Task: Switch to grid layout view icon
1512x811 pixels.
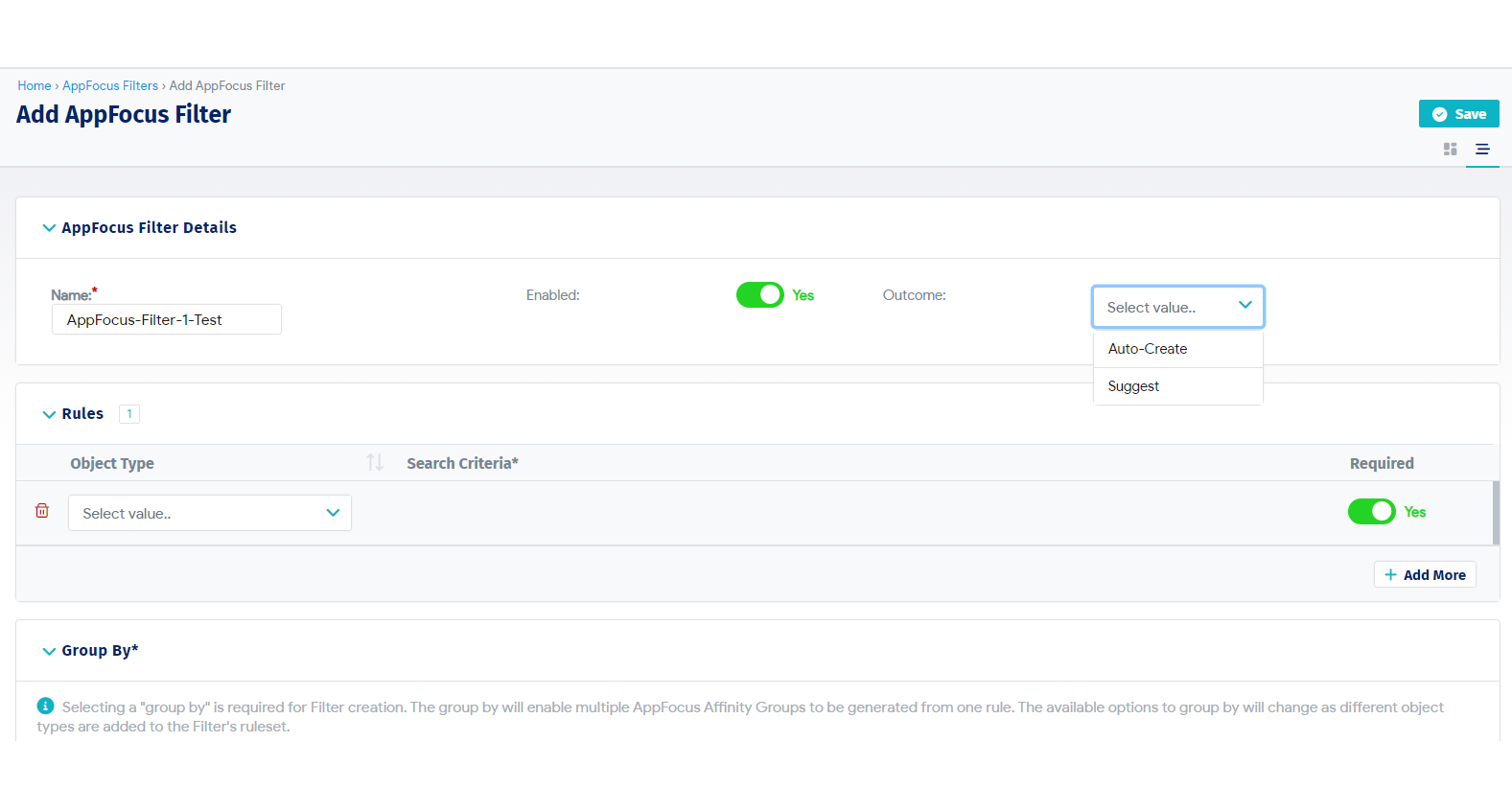Action: (1450, 150)
